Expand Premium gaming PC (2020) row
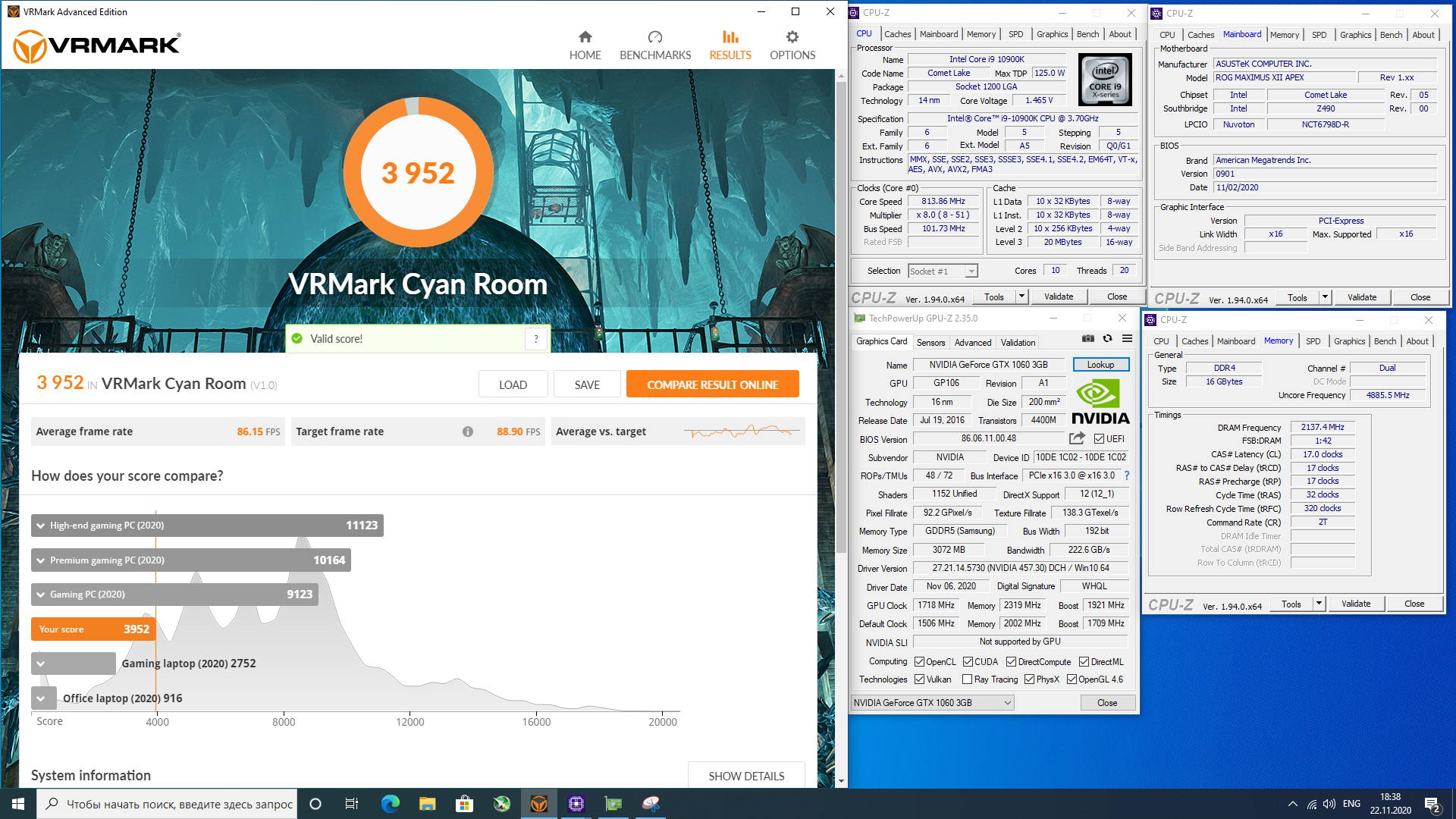This screenshot has height=819, width=1456. point(191,560)
